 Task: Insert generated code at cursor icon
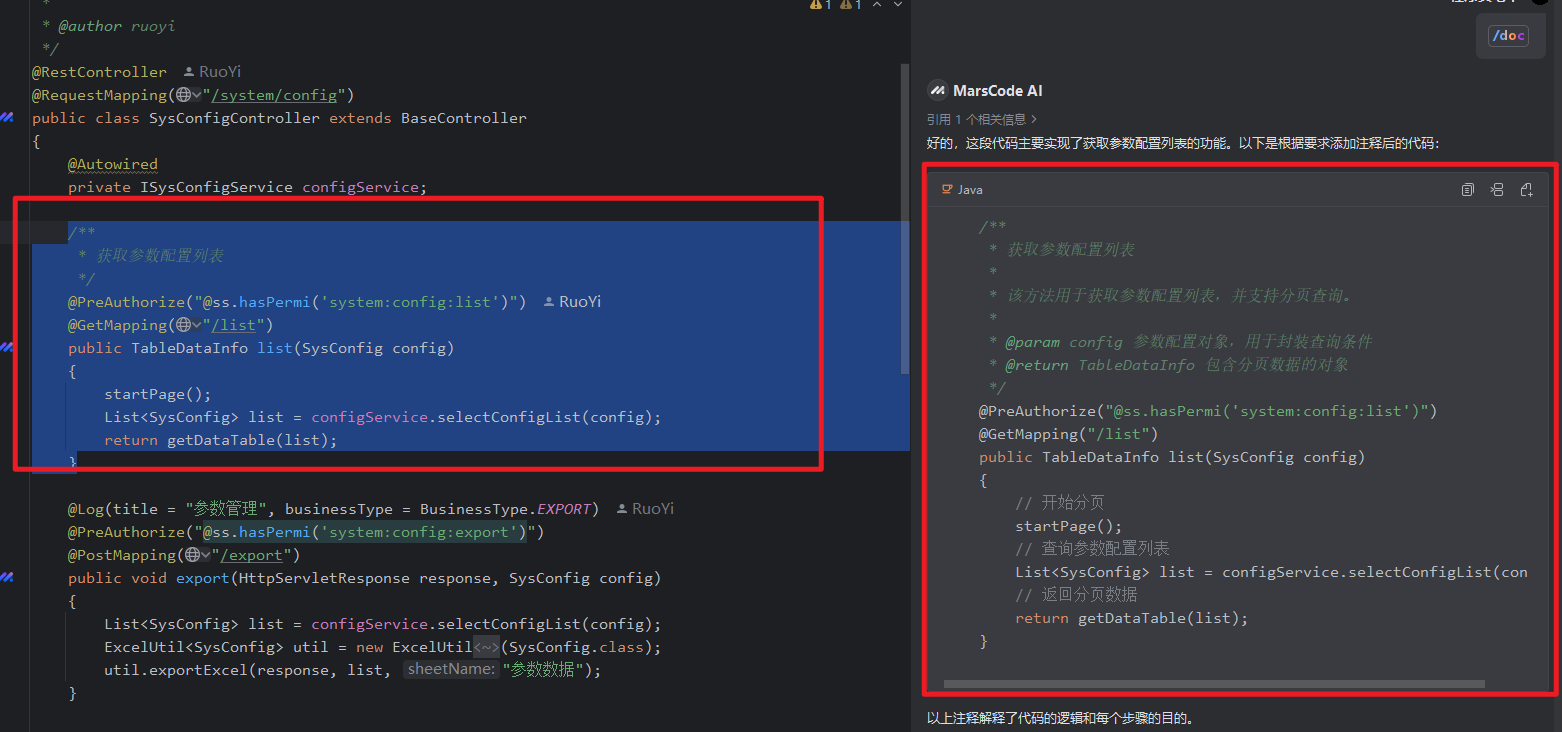click(1496, 190)
